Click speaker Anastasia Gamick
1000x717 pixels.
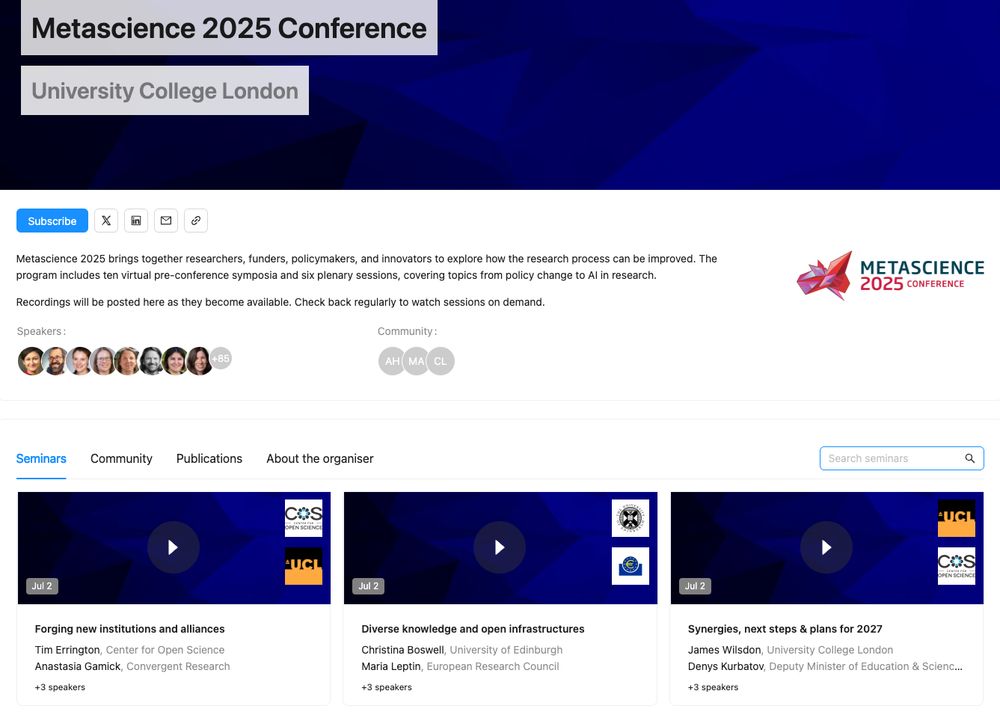click(77, 667)
